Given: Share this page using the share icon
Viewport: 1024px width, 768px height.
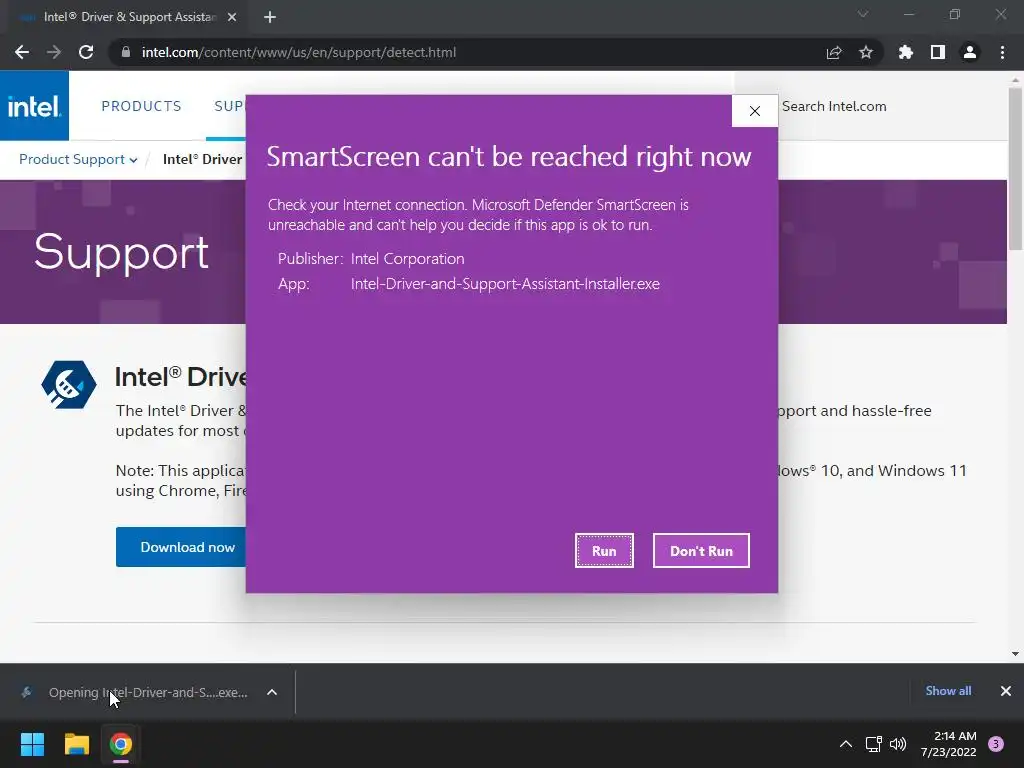Looking at the screenshot, I should coord(834,52).
